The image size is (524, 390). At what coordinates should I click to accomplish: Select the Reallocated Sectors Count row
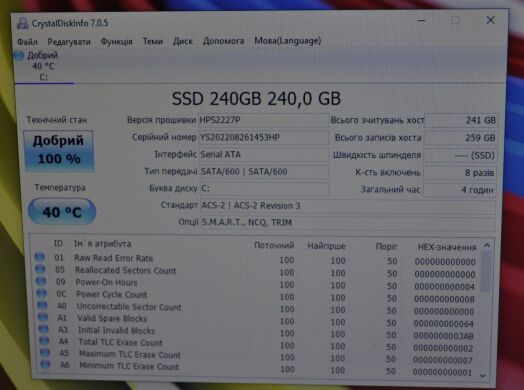coord(256,272)
